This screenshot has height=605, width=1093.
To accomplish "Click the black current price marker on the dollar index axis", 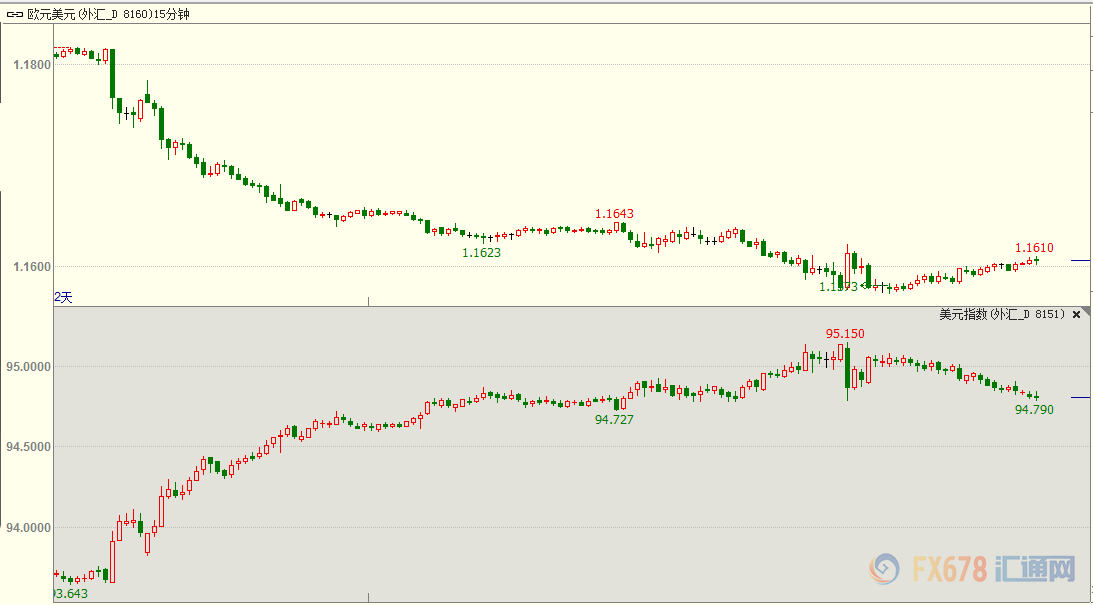I will pos(1080,397).
